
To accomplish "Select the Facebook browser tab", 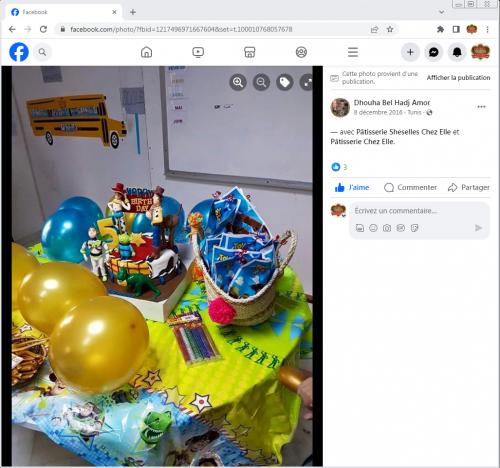I will coord(63,12).
